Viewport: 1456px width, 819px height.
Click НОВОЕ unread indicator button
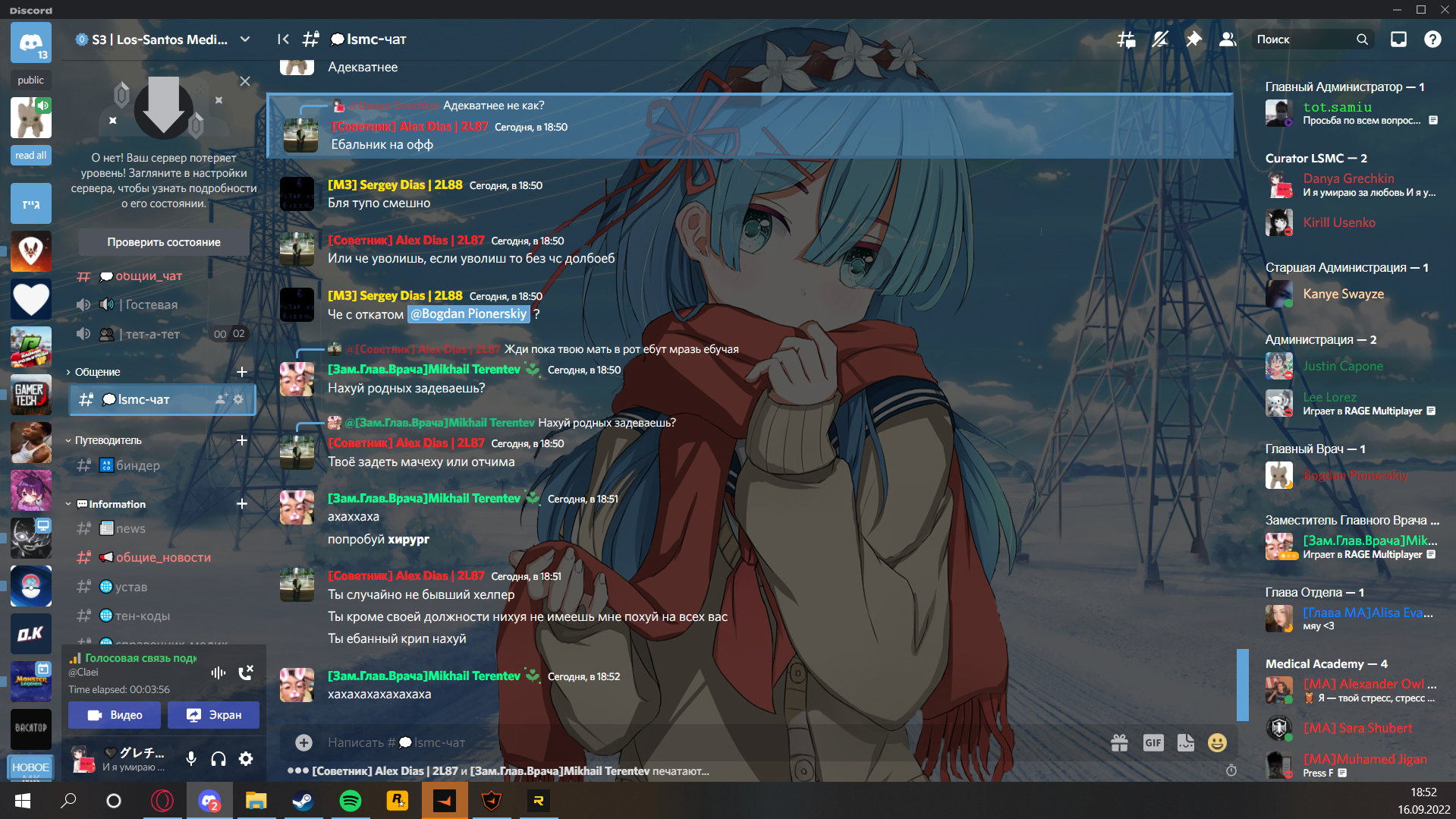pos(31,767)
